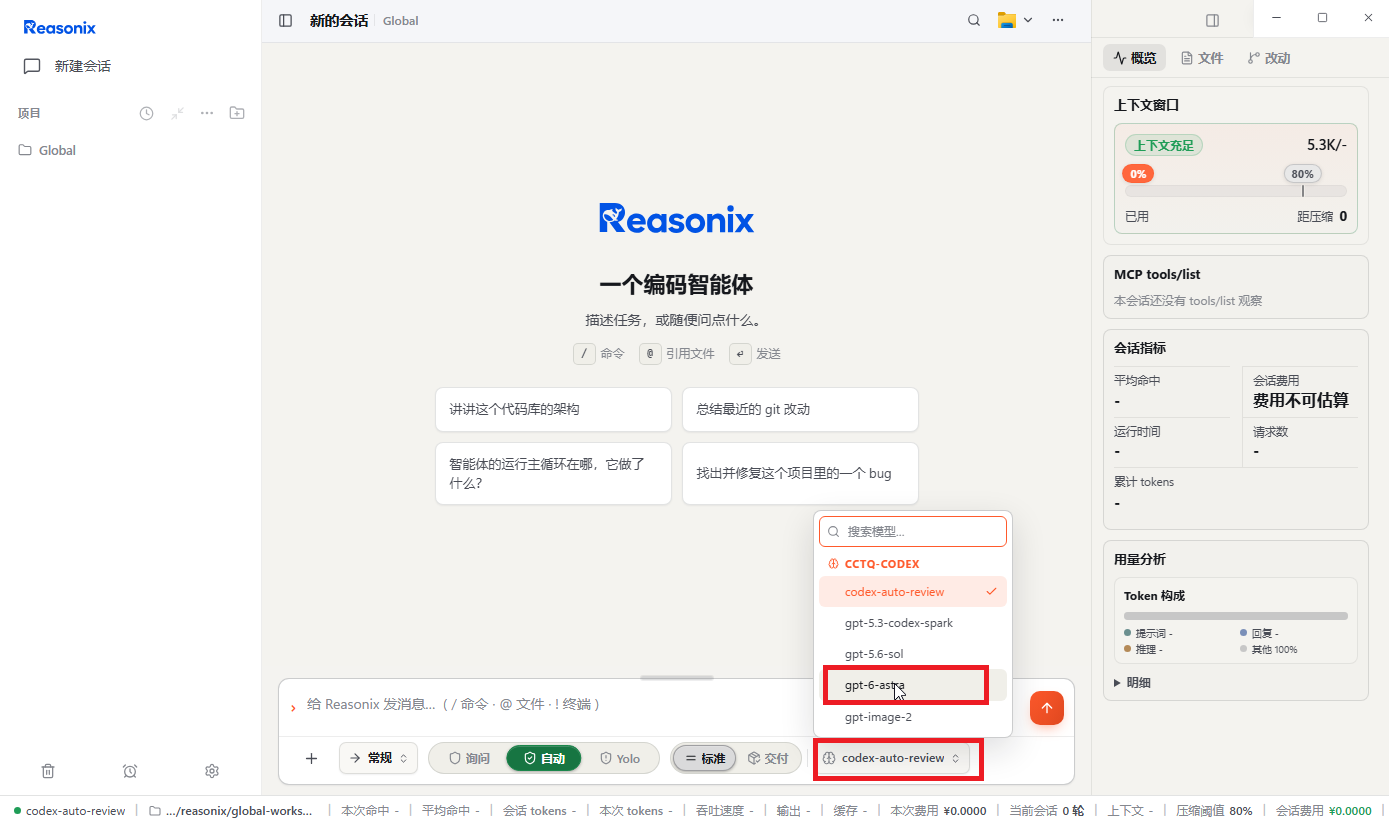
Task: Select 交付 effort option
Action: point(768,758)
